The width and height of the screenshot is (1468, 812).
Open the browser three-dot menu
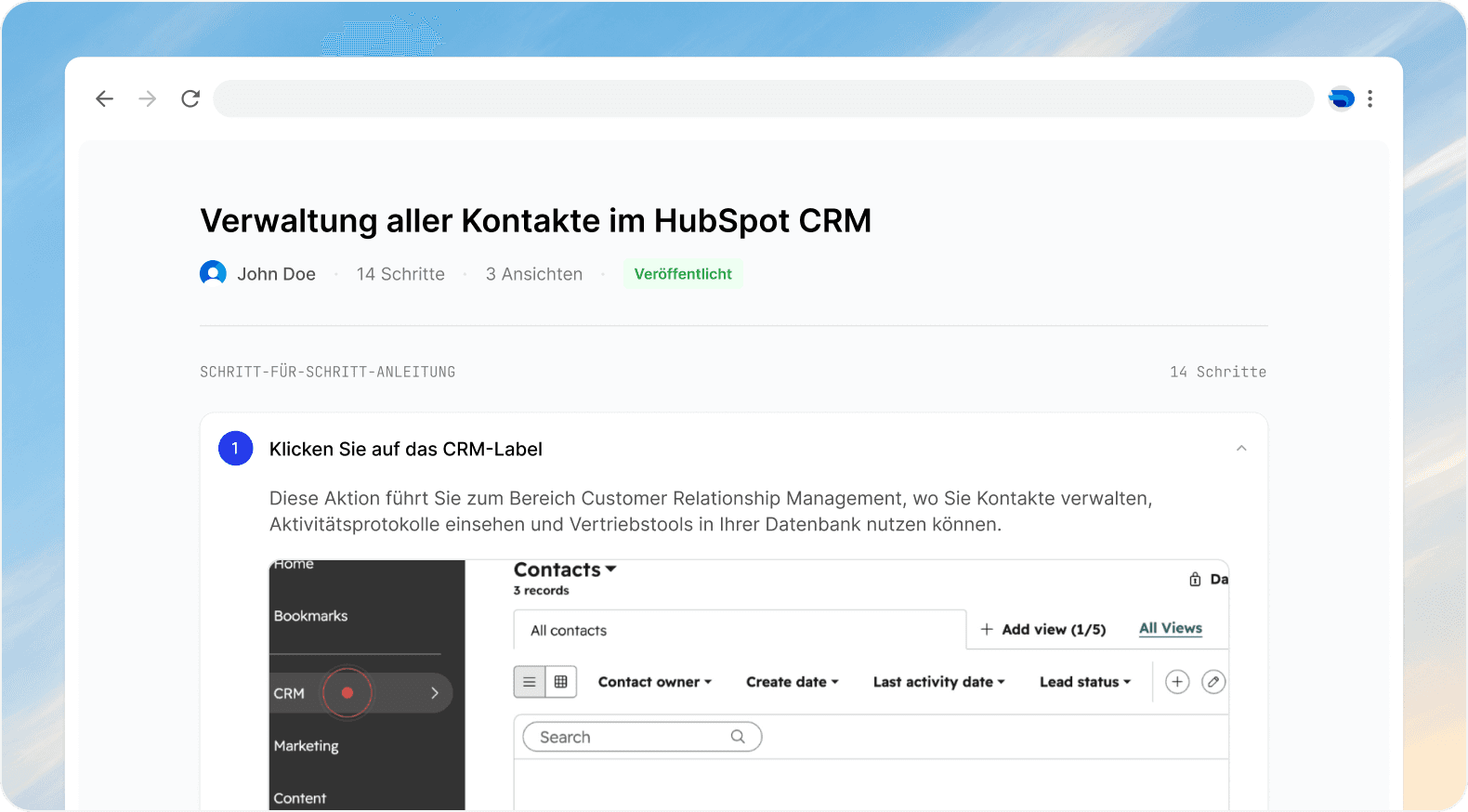(x=1370, y=98)
